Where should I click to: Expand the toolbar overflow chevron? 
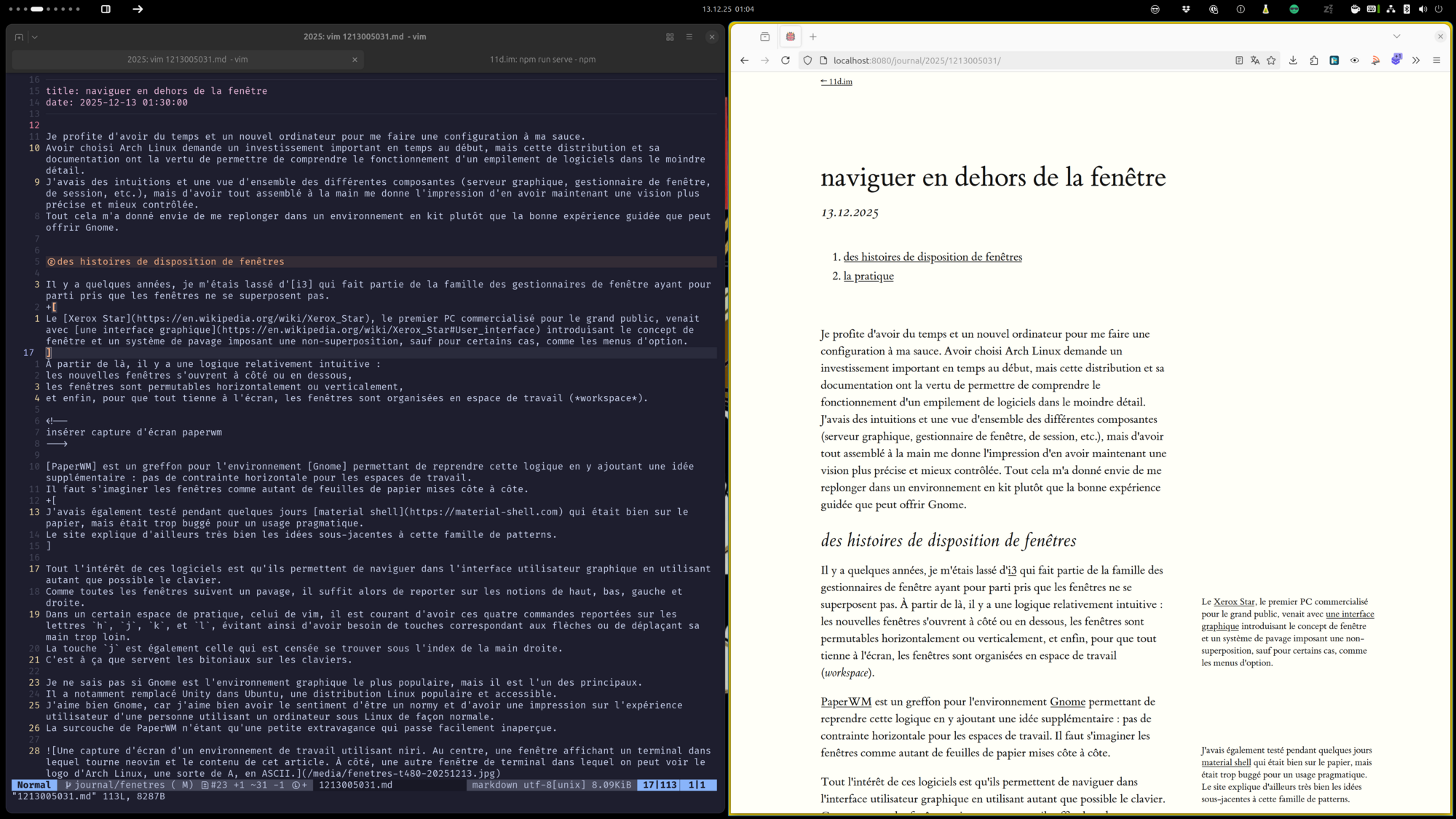[x=1417, y=60]
